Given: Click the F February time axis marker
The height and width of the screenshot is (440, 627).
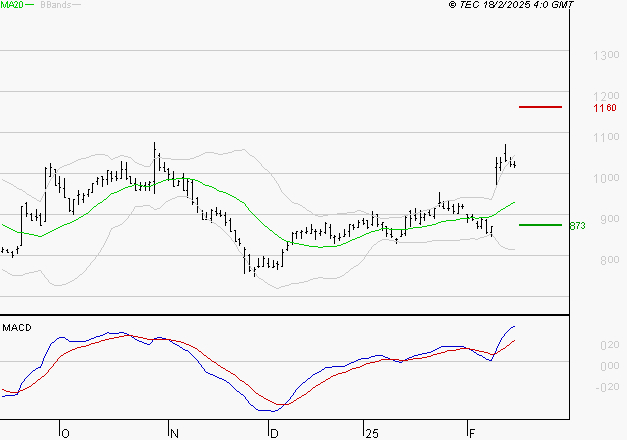Looking at the screenshot, I should point(472,434).
